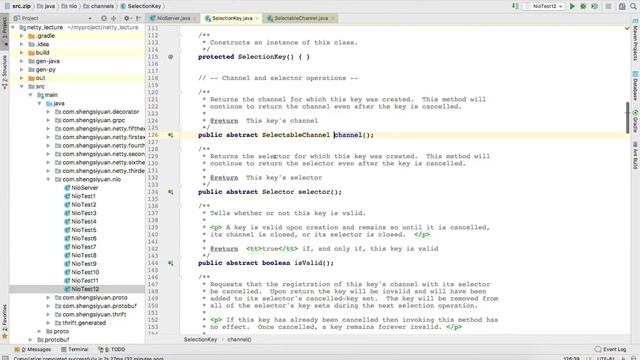Expand the com.shengsiyuan.thrift package

48,314
